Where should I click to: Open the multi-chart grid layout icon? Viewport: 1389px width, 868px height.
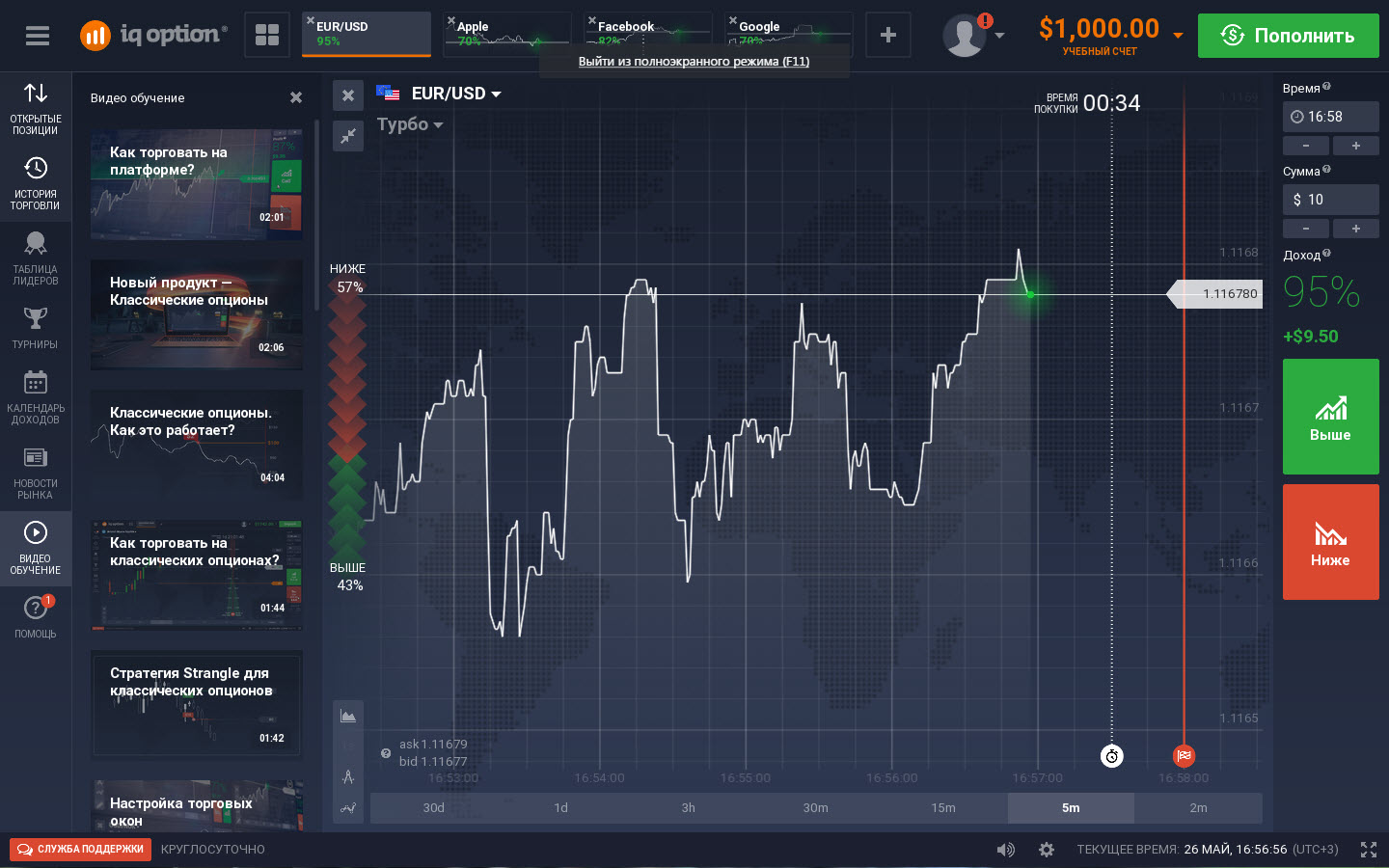(x=267, y=36)
